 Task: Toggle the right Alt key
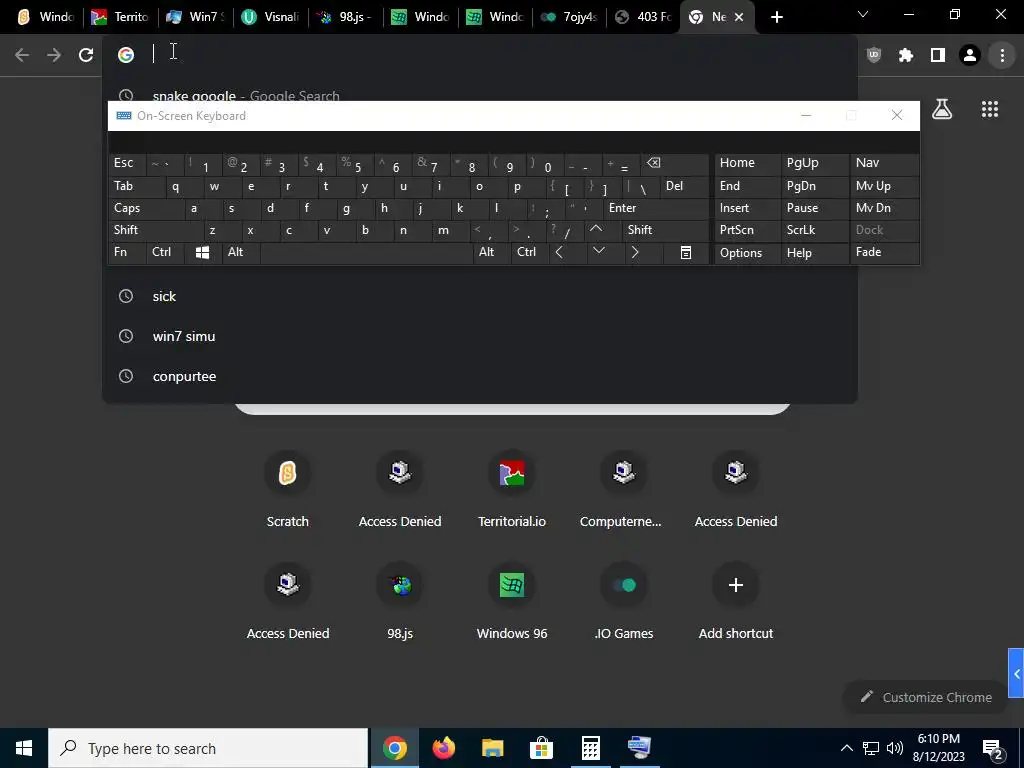(491, 252)
